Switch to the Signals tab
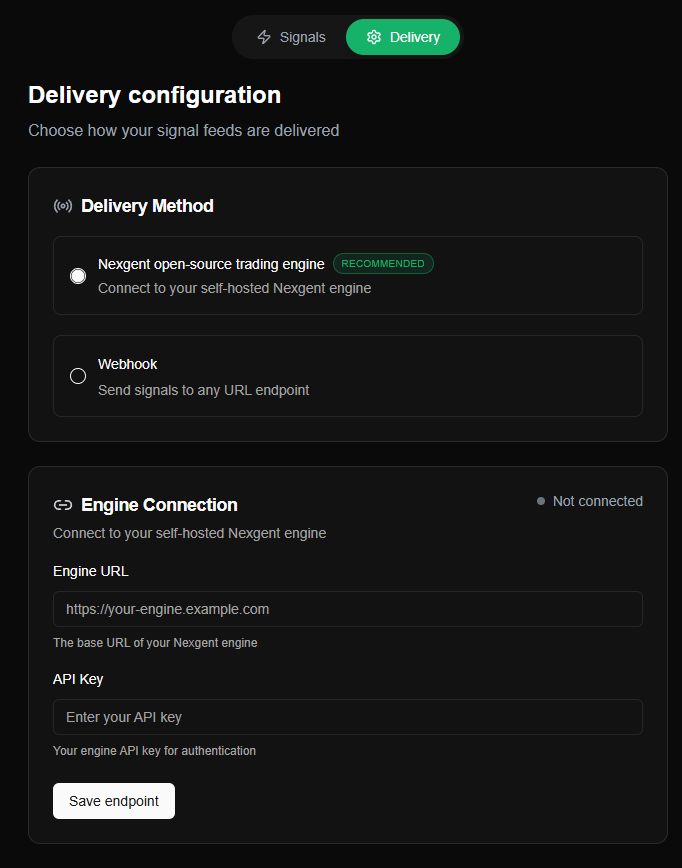 (291, 36)
